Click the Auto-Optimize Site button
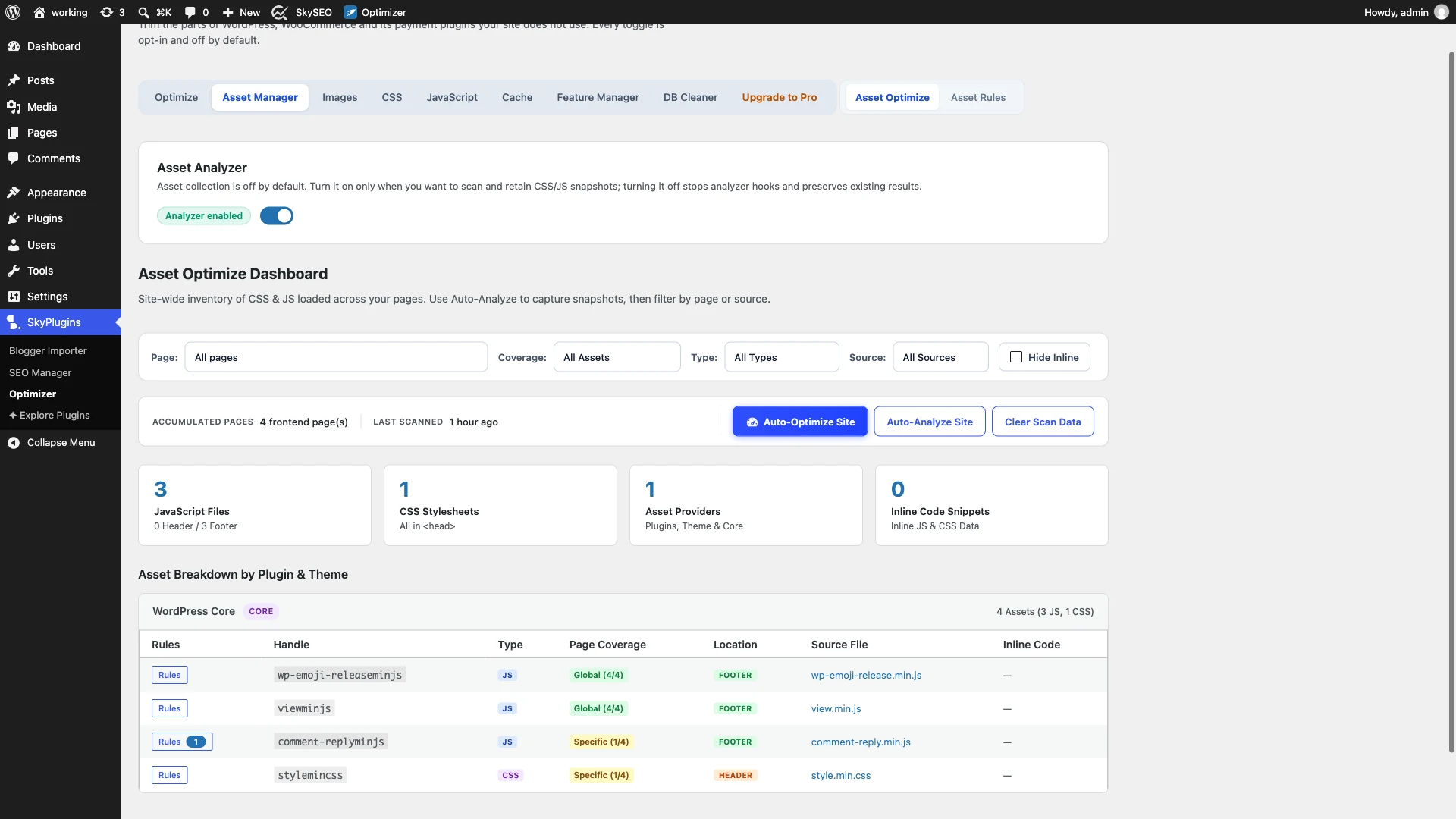This screenshot has width=1456, height=819. [x=800, y=422]
